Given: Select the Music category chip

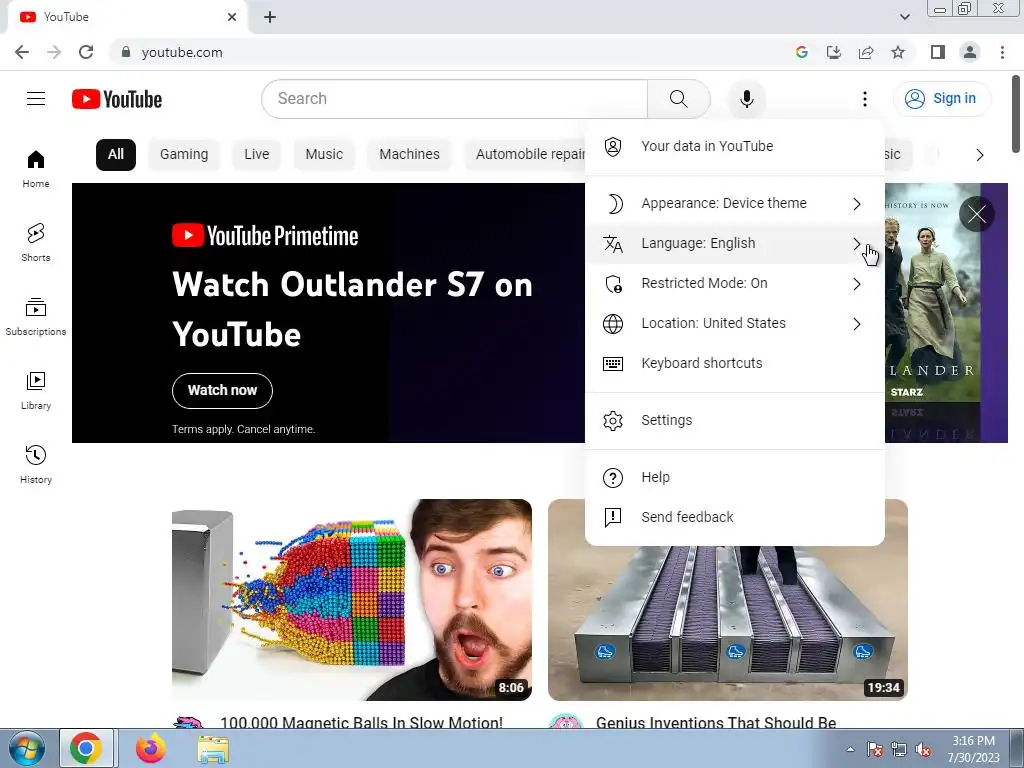Looking at the screenshot, I should click(324, 155).
